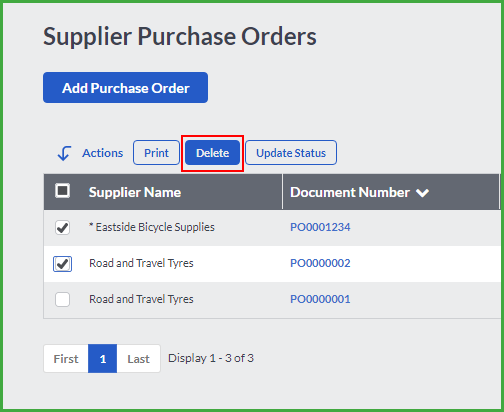Viewport: 504px width, 412px height.
Task: Click the Actions label
Action: coord(103,153)
